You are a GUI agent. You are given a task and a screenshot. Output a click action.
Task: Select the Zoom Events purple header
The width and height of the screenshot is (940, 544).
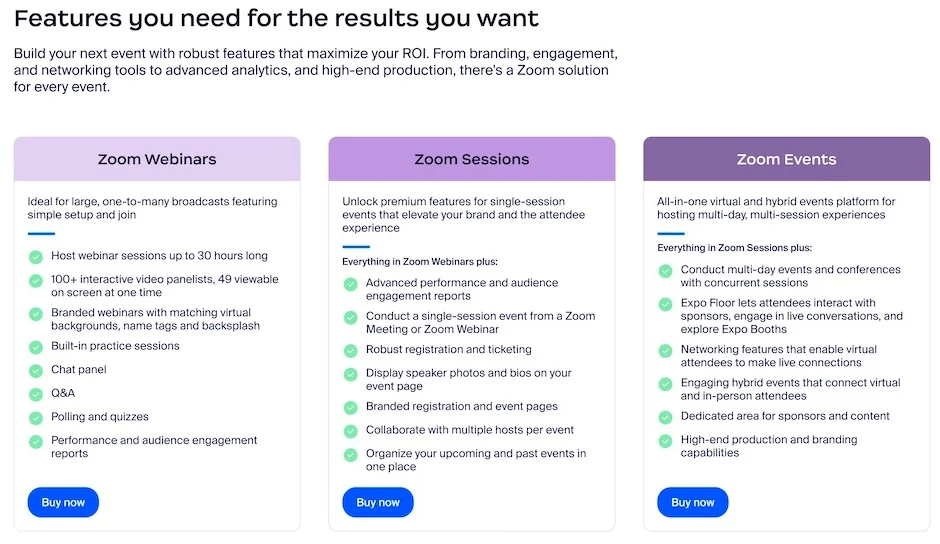pos(786,159)
